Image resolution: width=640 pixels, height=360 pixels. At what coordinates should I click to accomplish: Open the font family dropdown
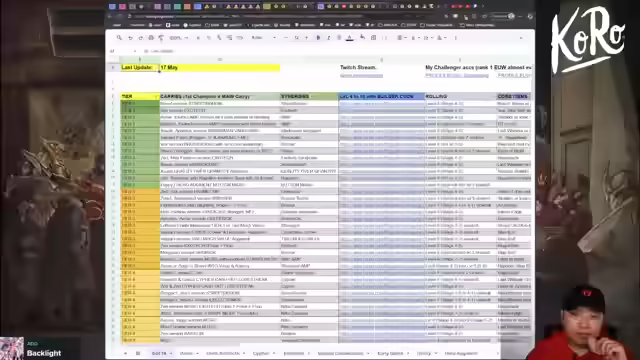pos(263,38)
